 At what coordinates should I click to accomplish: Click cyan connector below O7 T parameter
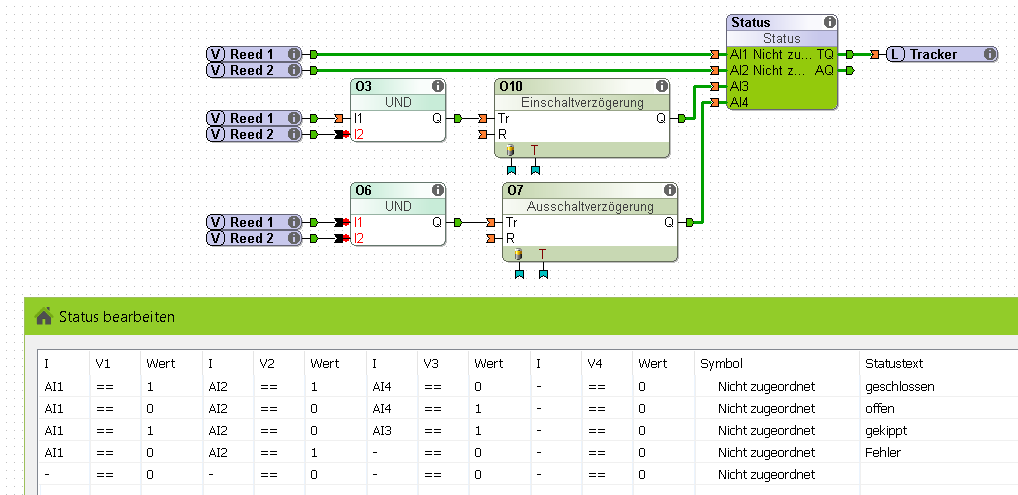543,273
